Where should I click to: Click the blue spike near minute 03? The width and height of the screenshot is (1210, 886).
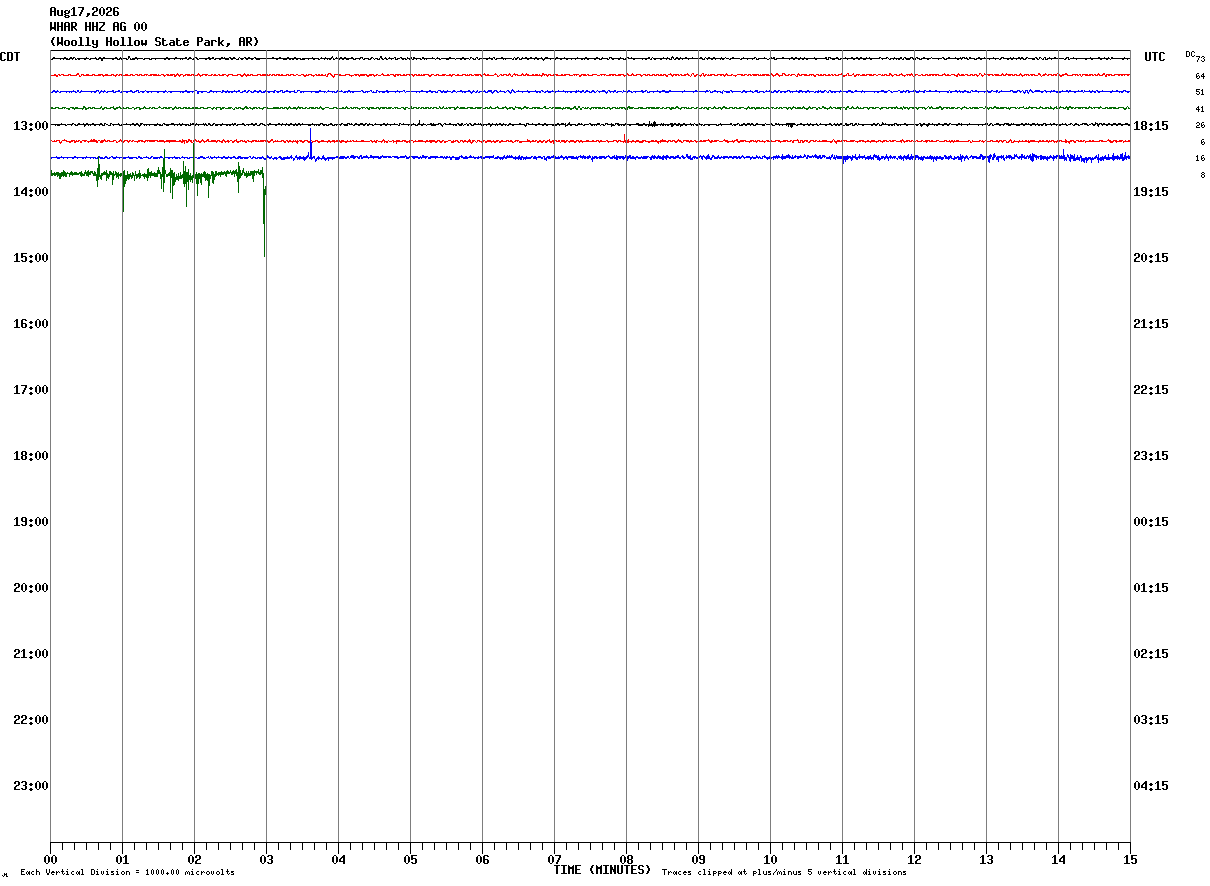311,143
